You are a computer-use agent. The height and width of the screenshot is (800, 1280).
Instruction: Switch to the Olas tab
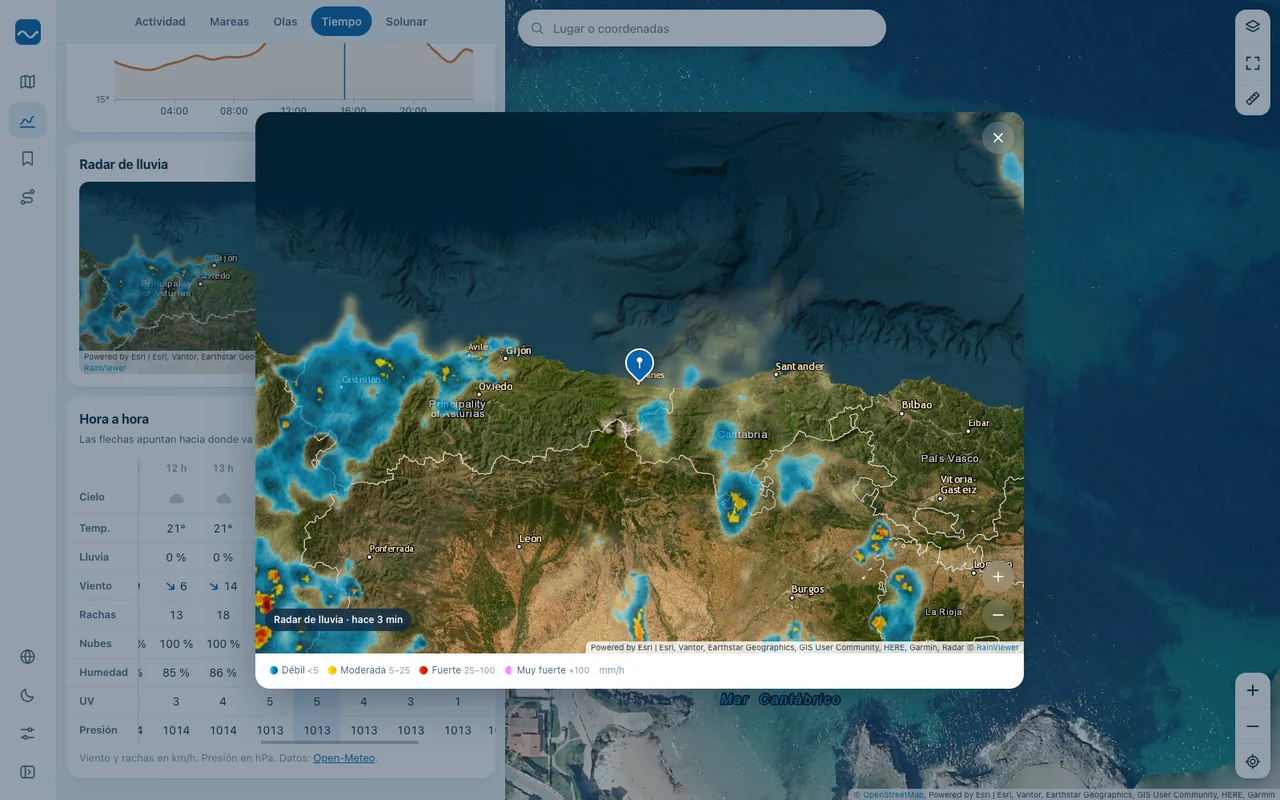click(285, 21)
